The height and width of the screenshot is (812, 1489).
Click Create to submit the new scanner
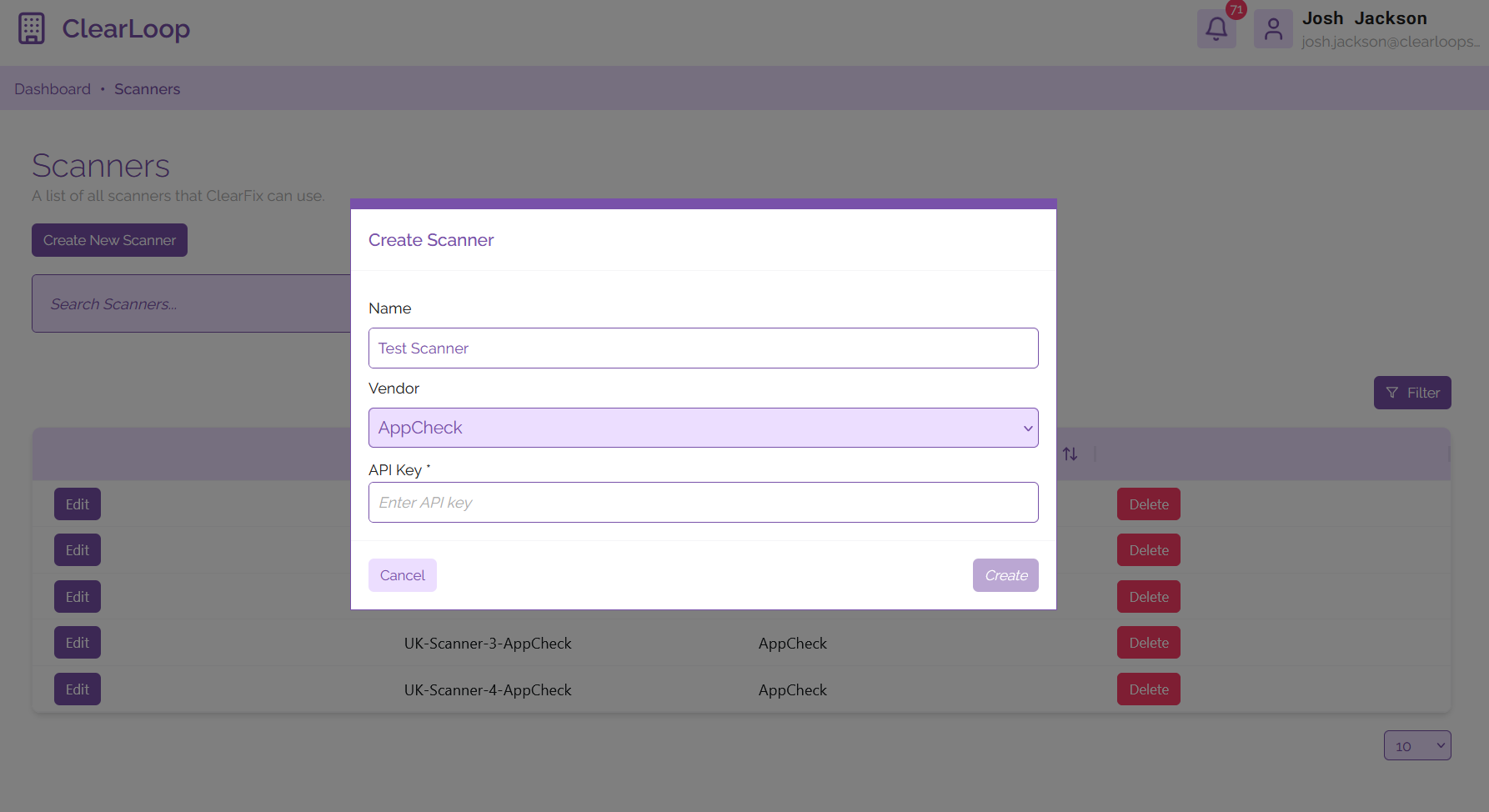(x=1005, y=575)
